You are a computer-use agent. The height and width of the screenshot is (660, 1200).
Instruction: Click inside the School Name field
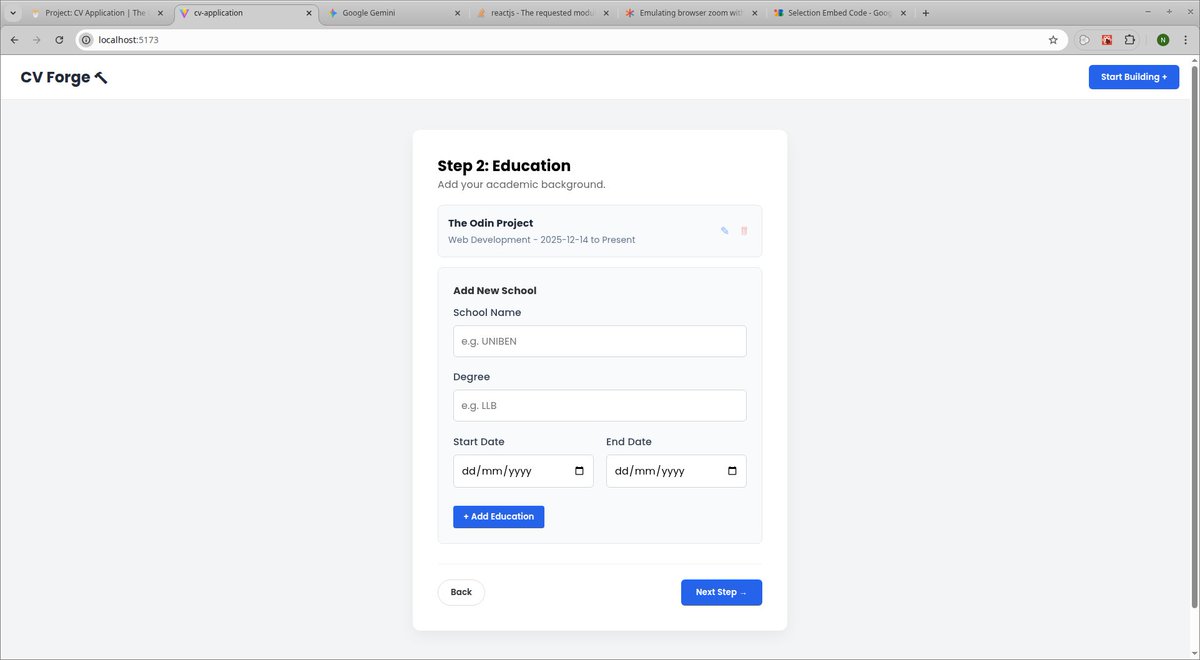[599, 341]
